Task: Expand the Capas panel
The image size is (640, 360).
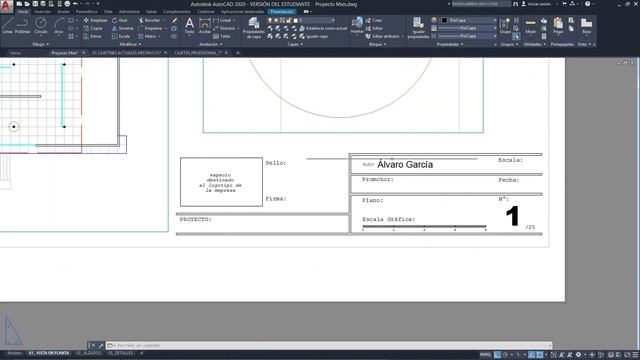Action: click(295, 44)
